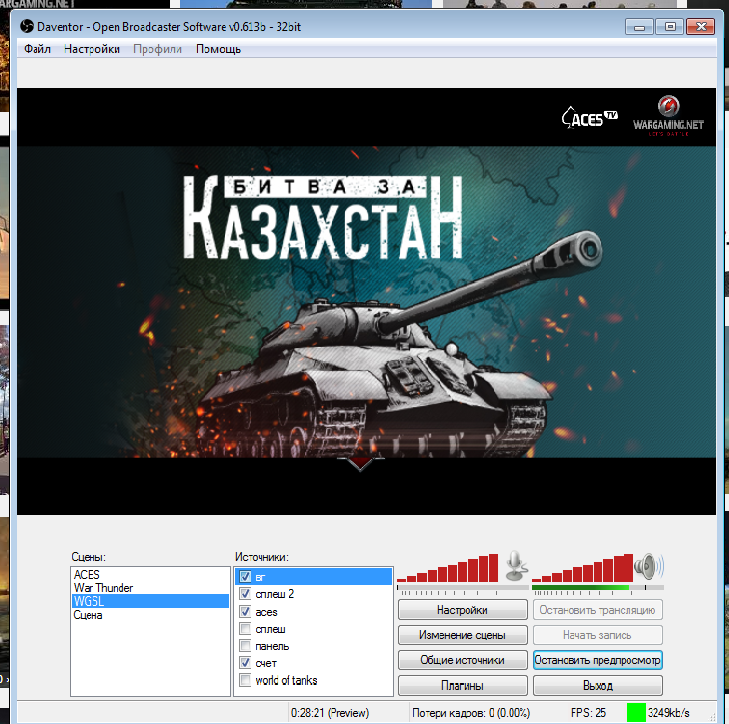This screenshot has height=724, width=729.
Task: Click the Выход button
Action: [x=597, y=685]
